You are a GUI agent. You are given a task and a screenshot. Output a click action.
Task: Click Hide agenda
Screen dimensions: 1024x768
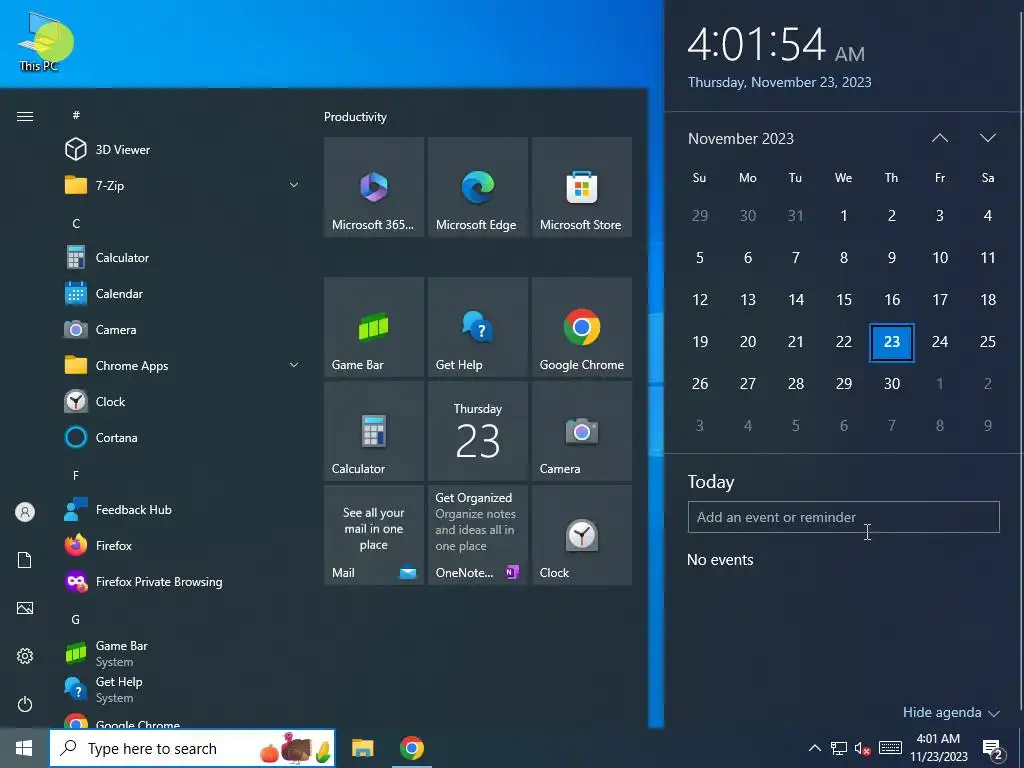coord(950,712)
